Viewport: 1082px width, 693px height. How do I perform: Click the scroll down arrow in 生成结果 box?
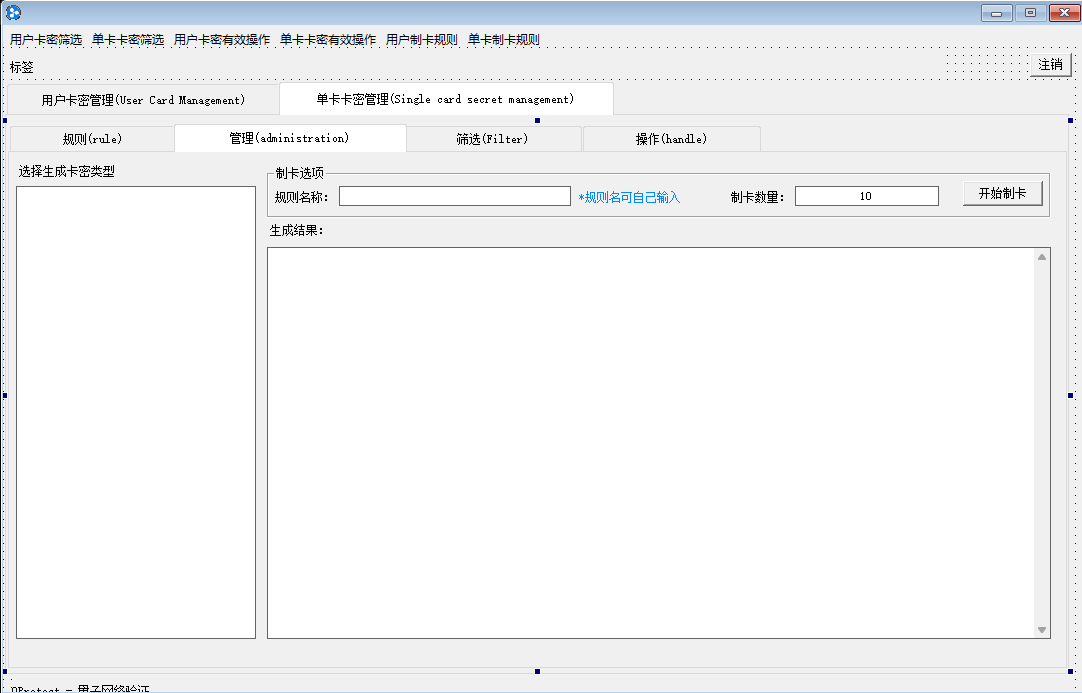pos(1042,630)
